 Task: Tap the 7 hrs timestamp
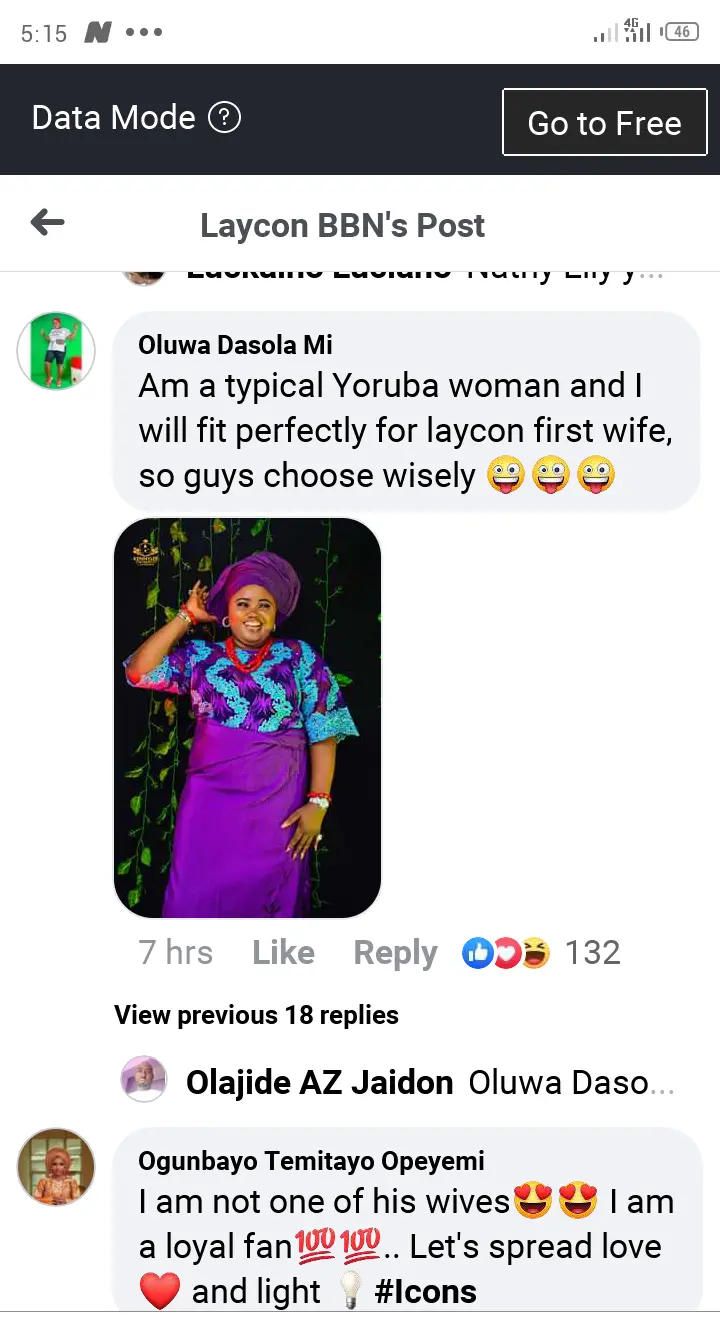(x=176, y=953)
